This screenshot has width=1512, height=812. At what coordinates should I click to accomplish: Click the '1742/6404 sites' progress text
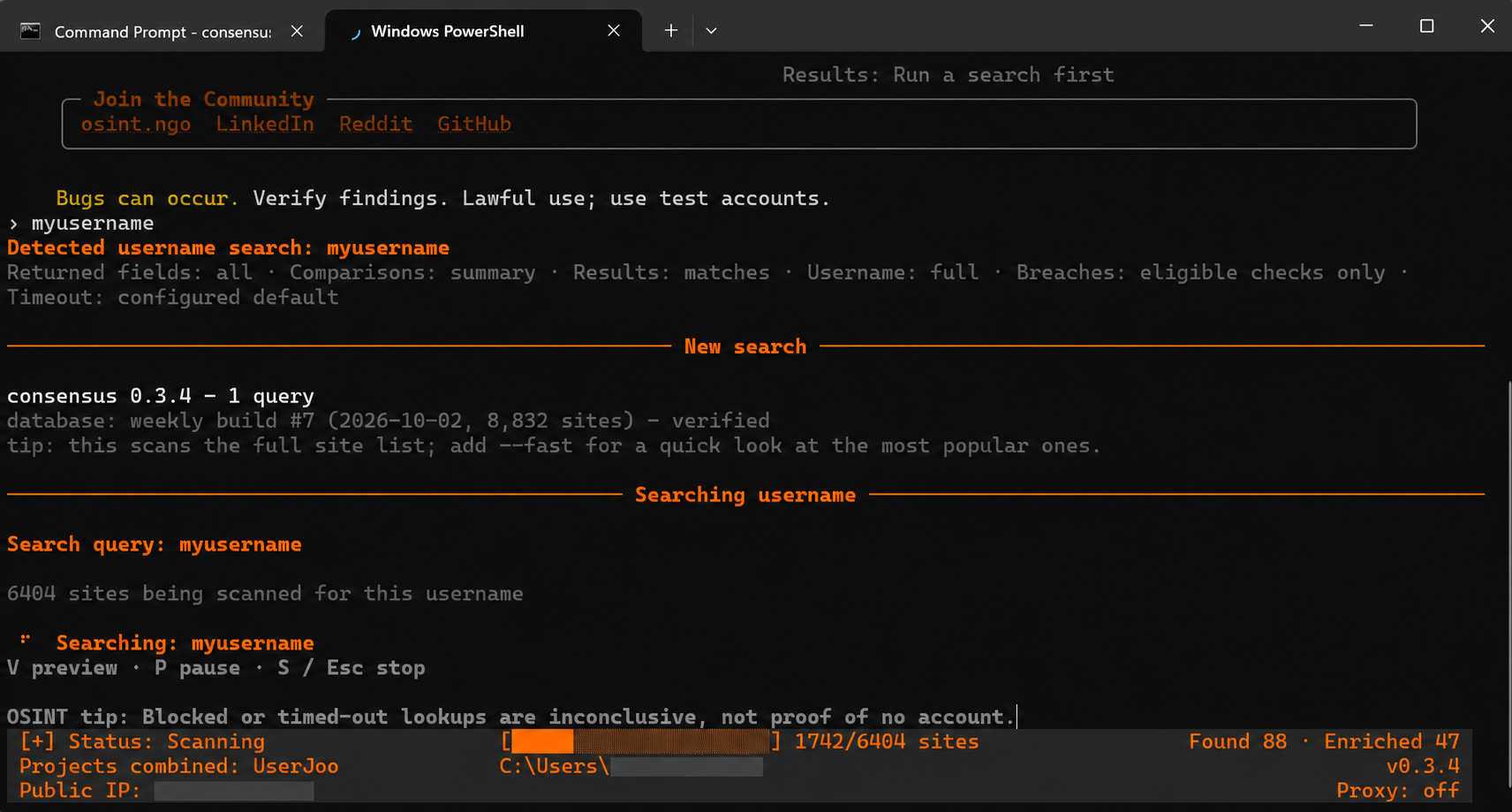886,741
